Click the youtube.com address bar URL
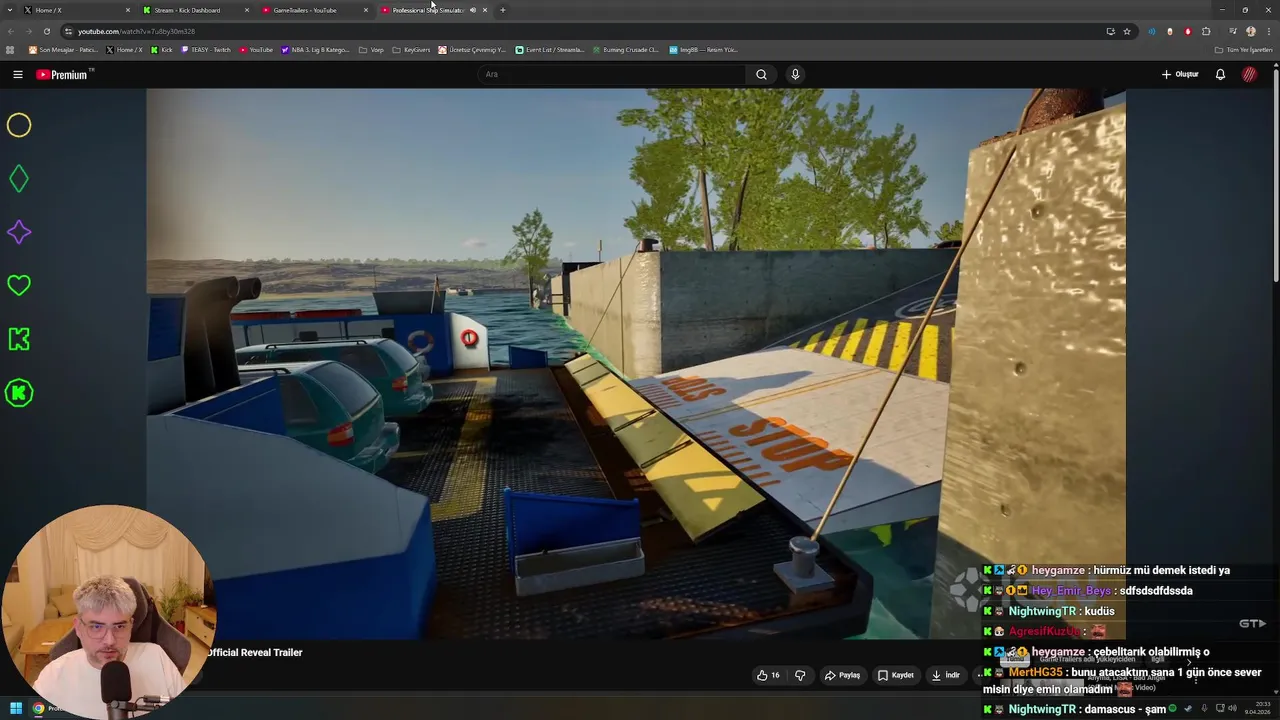 [x=136, y=31]
